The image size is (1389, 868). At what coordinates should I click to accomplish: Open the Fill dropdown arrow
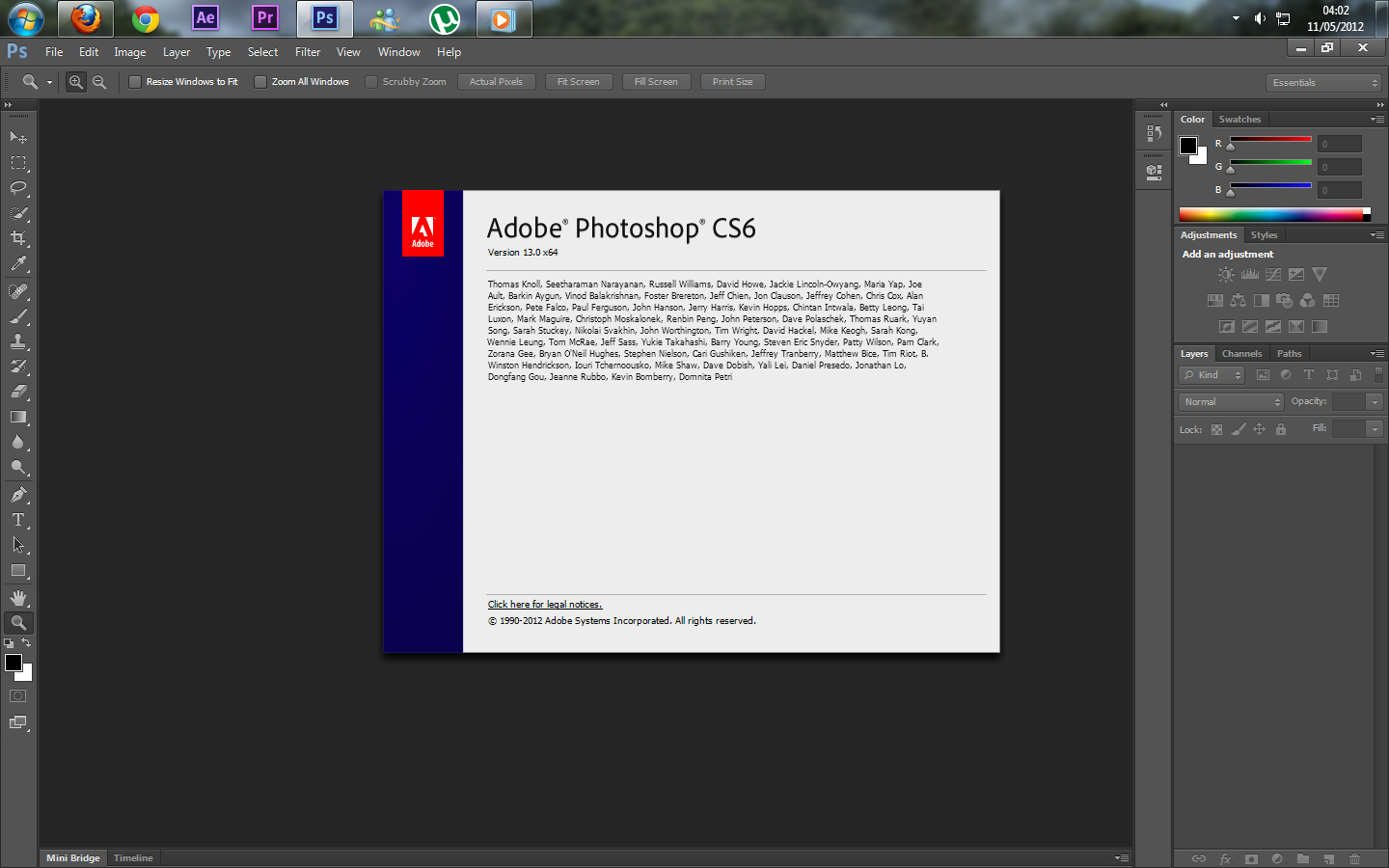point(1375,429)
